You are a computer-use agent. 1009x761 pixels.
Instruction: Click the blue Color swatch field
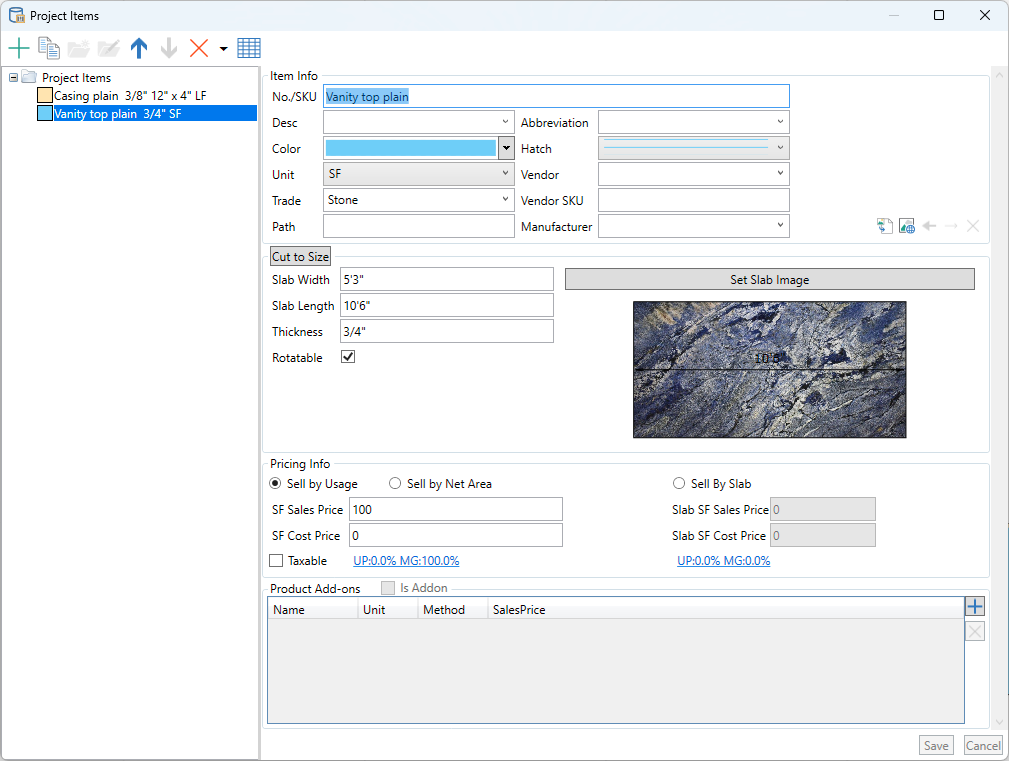(x=410, y=148)
